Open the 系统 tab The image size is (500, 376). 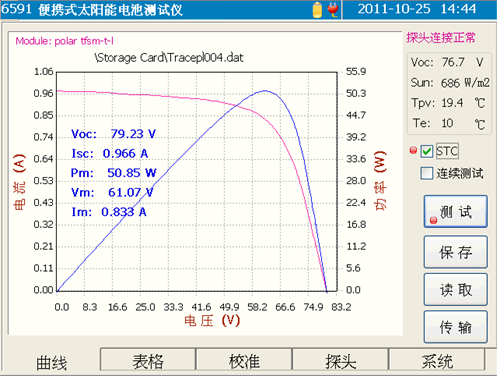pos(437,361)
